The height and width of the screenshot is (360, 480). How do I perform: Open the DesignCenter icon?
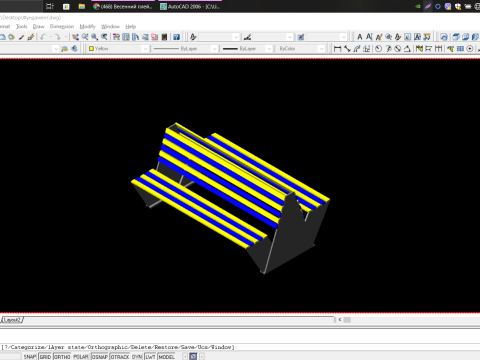point(126,37)
